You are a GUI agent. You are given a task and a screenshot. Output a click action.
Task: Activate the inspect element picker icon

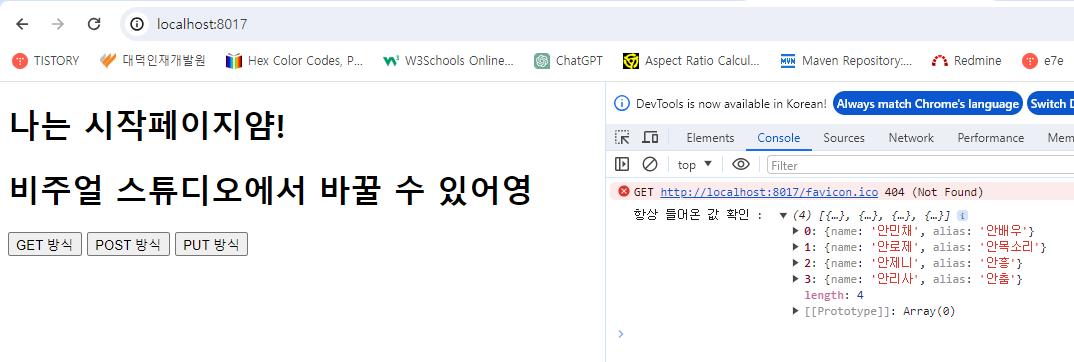pos(622,138)
